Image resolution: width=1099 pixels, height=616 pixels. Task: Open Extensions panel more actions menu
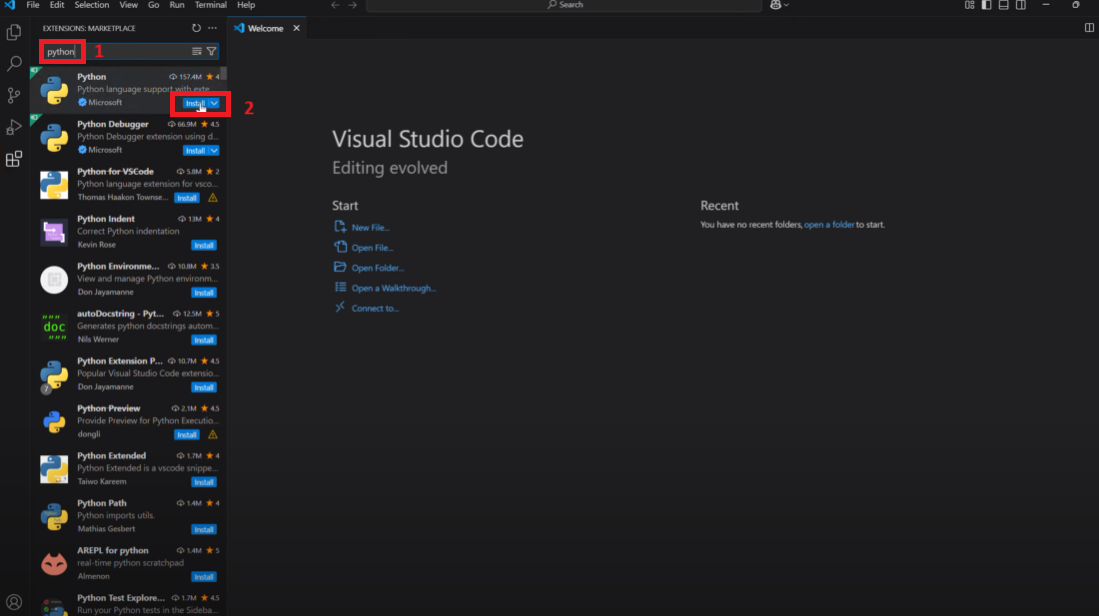[212, 28]
